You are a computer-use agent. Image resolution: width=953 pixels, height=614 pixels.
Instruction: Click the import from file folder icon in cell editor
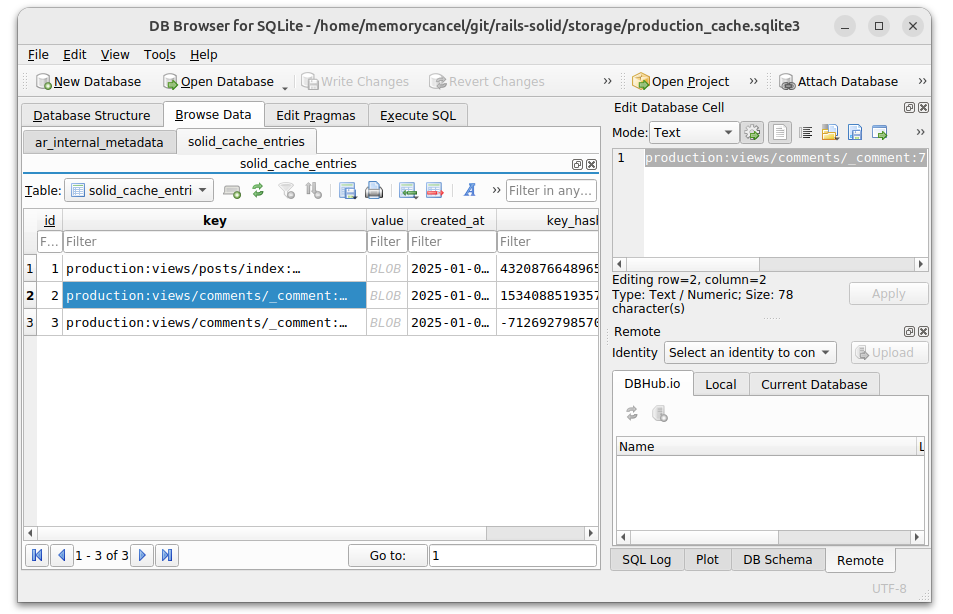830,133
